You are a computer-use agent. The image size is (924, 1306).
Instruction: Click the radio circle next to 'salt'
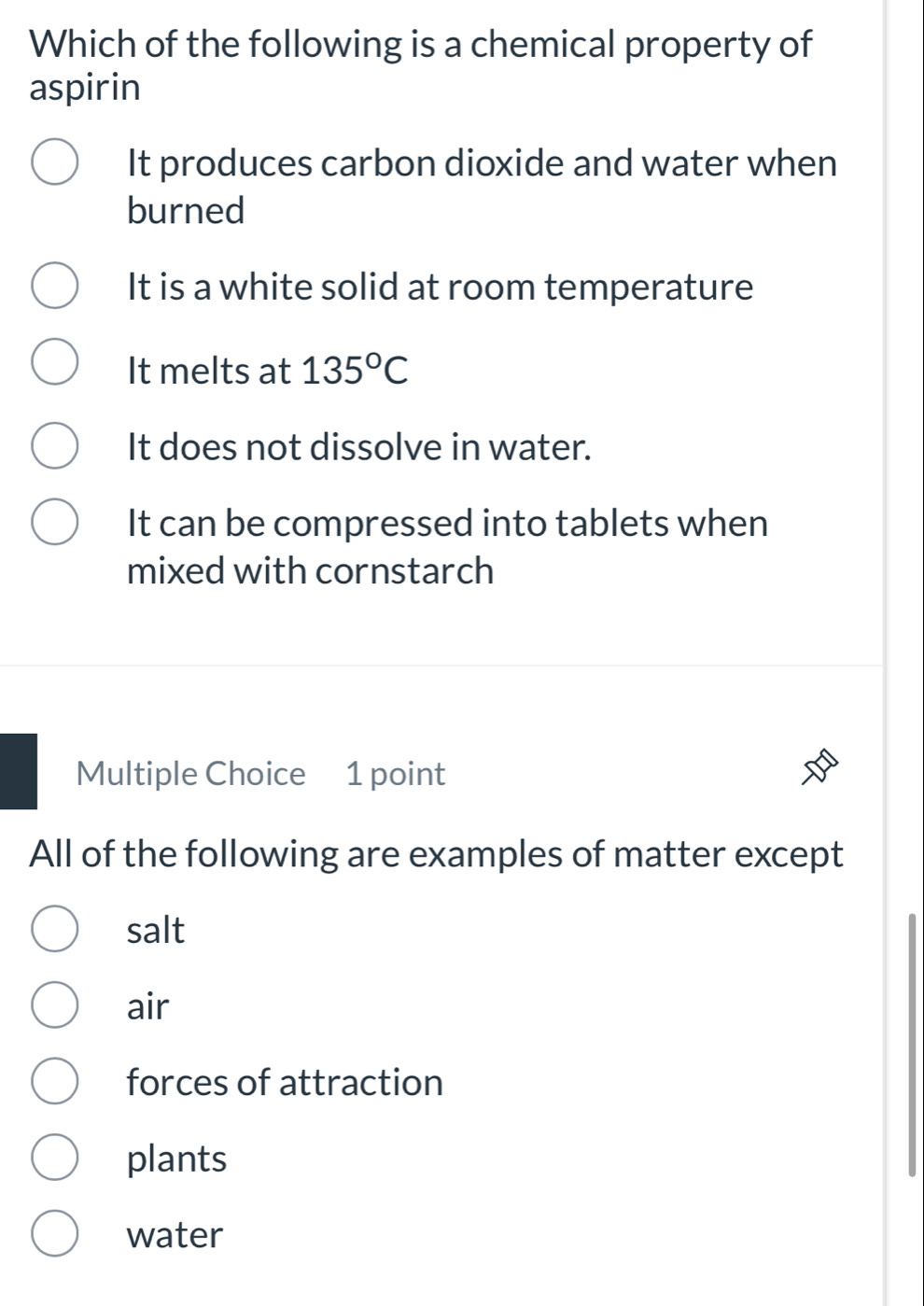click(53, 928)
